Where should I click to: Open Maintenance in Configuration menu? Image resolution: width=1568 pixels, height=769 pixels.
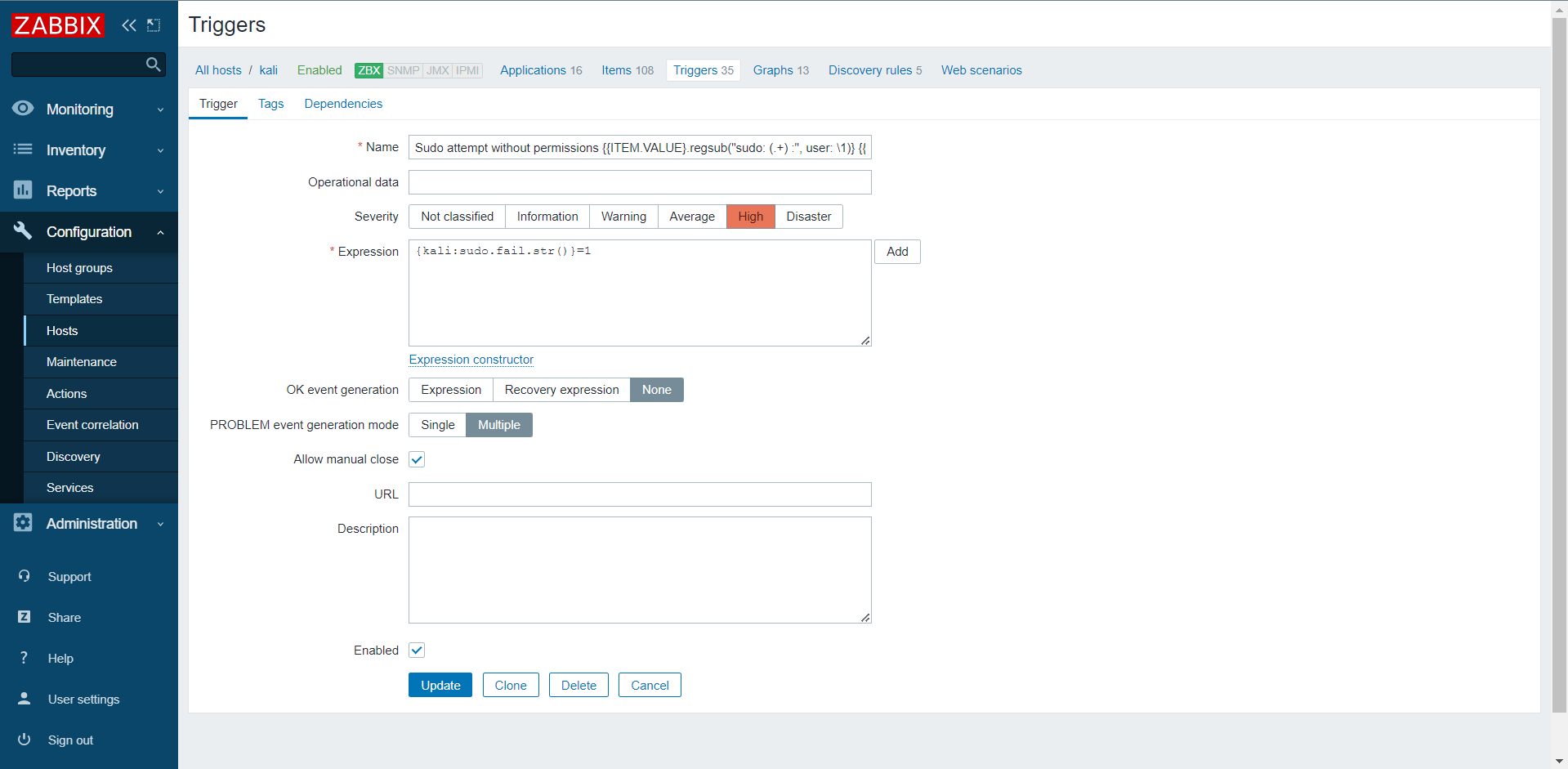coord(101,362)
